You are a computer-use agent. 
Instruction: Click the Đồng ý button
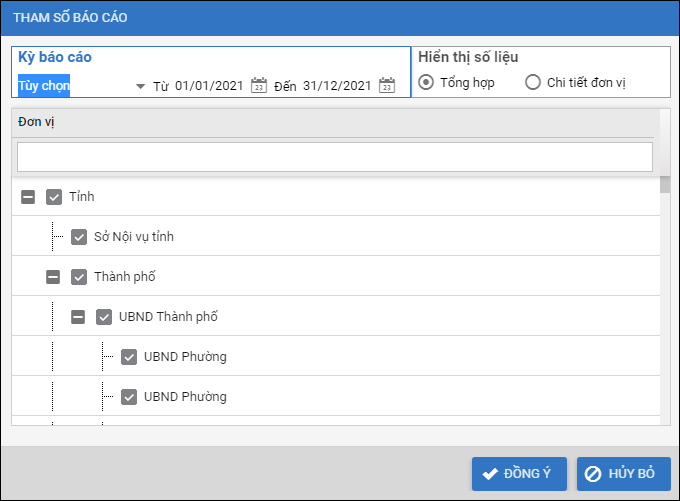point(520,474)
